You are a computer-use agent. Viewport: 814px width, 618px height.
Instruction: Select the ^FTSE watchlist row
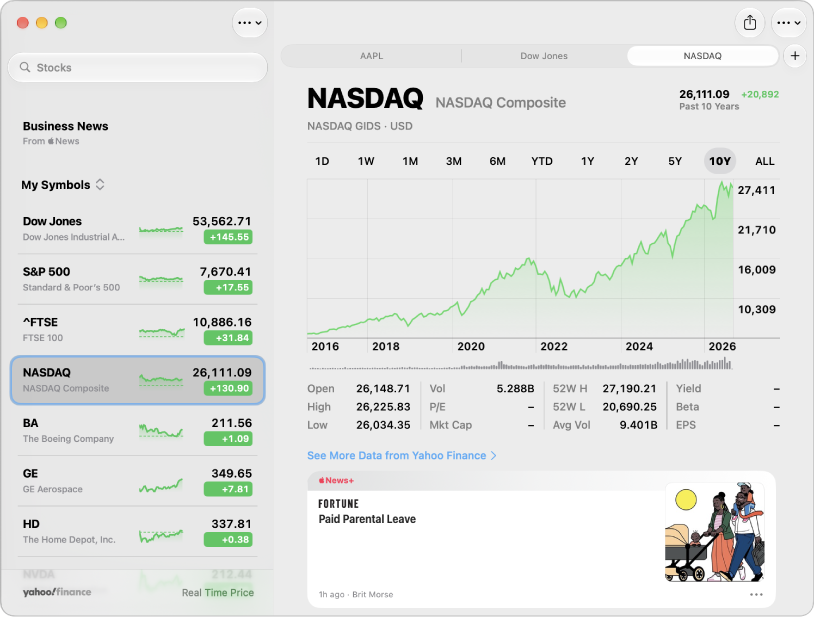point(138,330)
